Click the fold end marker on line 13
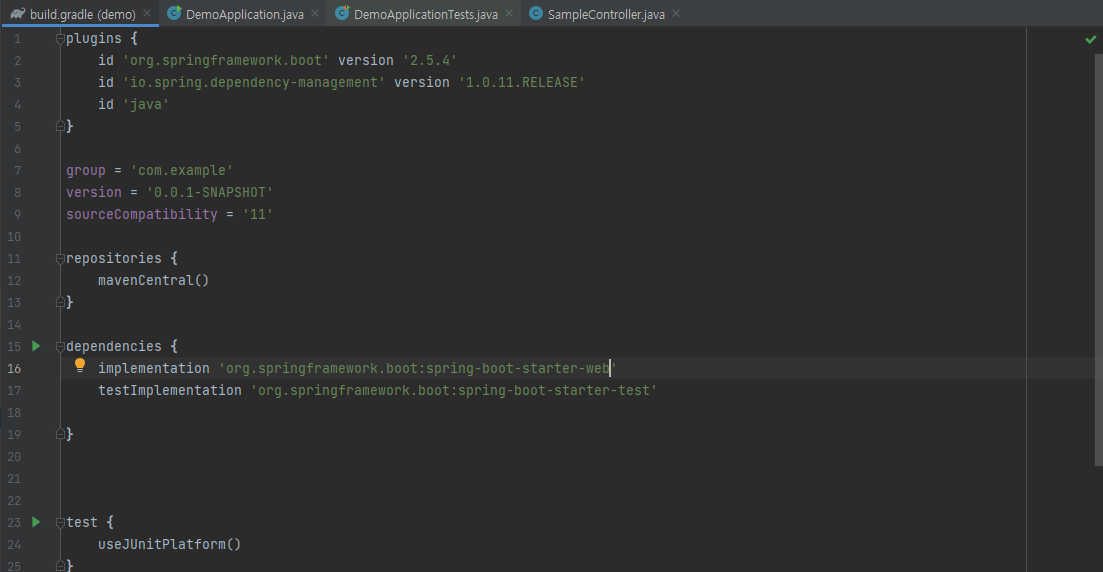The image size is (1103, 572). coord(60,303)
